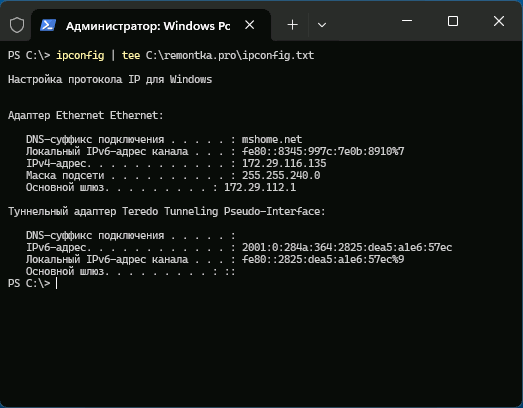
Task: Click the mshome.net DNS suffix value
Action: coord(272,139)
